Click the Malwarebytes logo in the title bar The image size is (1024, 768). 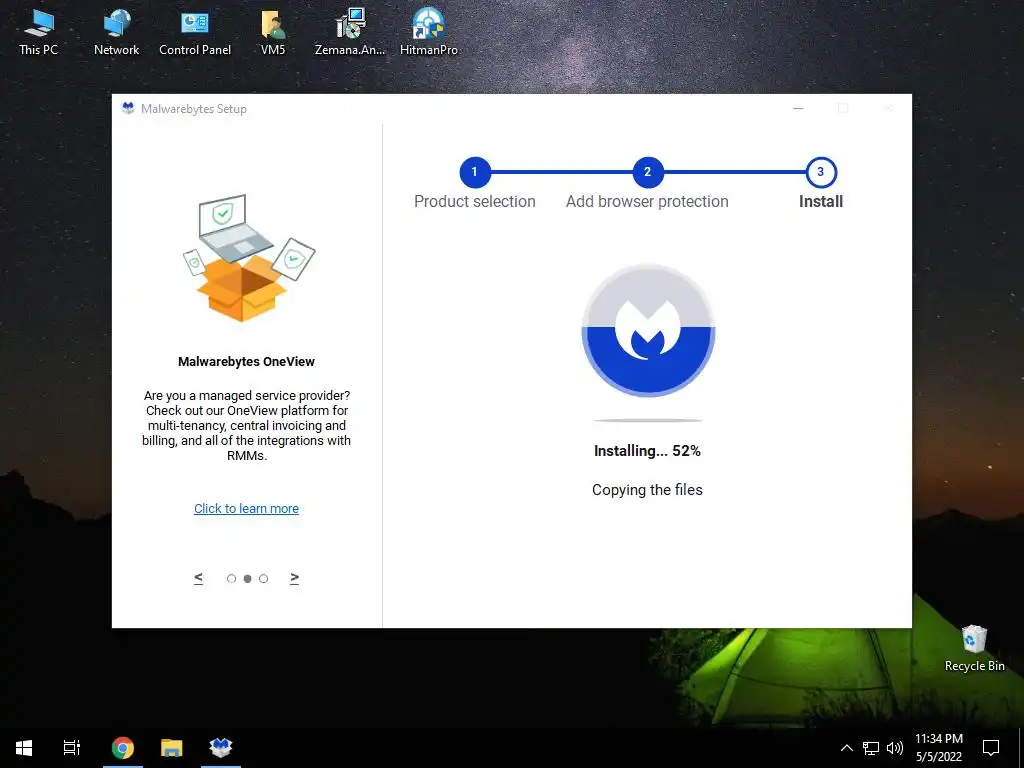[128, 108]
